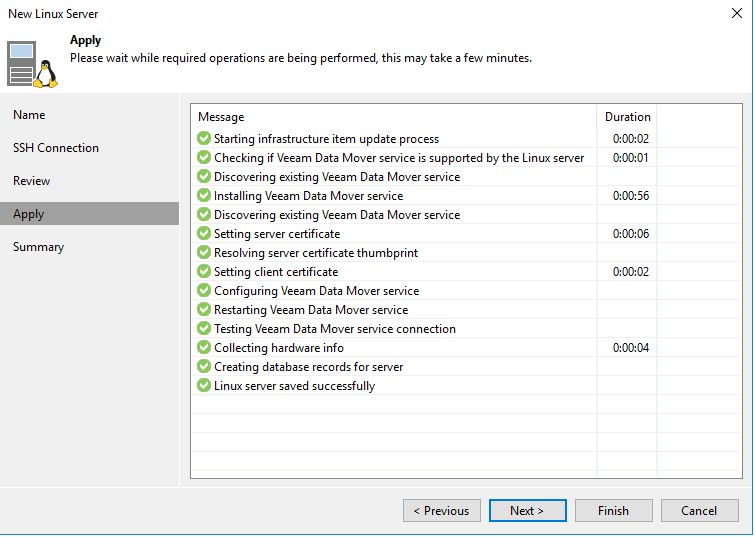Click success icon beside Collecting hardware info
Screen dimensions: 754x537
204,347
